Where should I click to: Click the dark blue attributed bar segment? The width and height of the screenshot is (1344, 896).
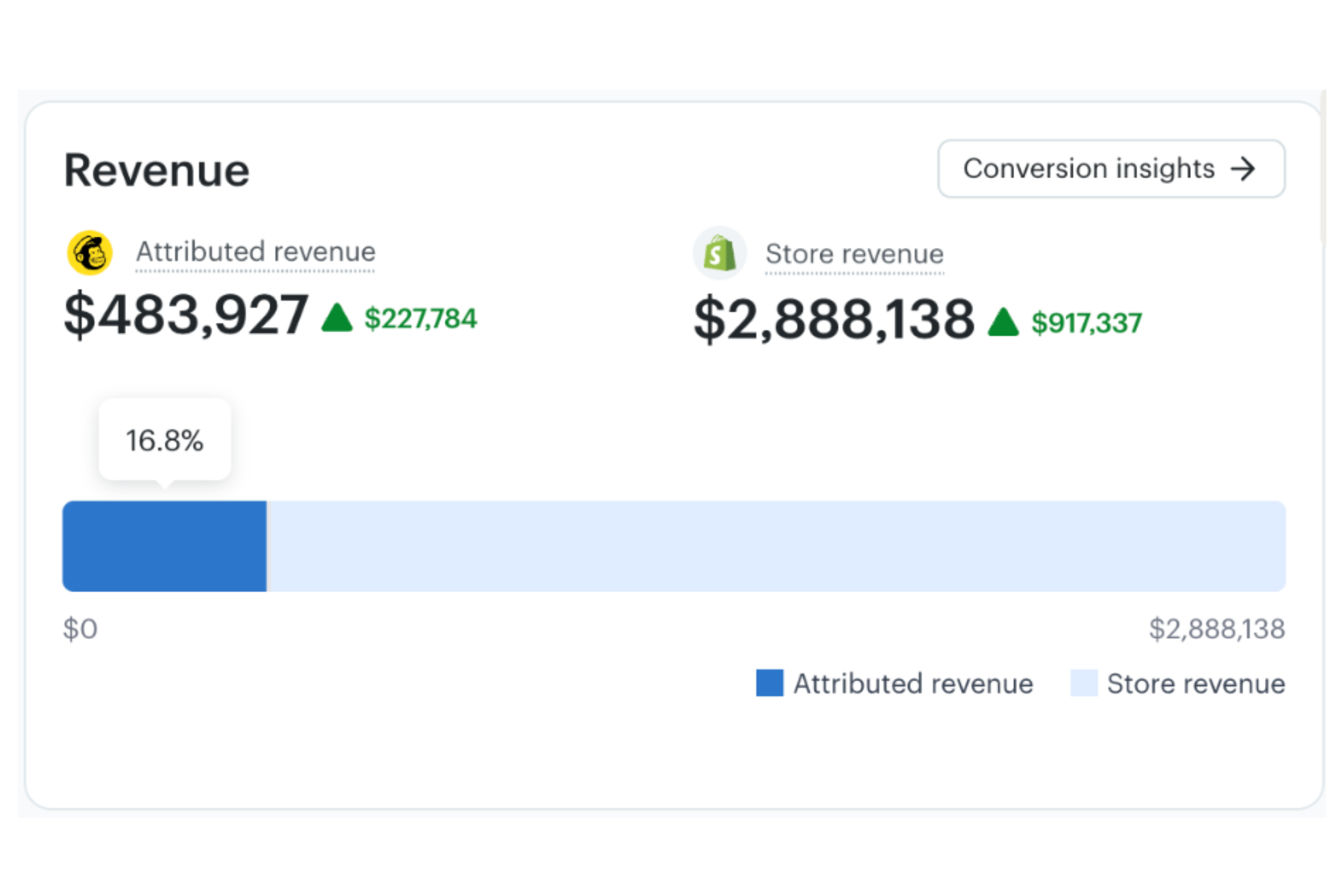pos(165,546)
